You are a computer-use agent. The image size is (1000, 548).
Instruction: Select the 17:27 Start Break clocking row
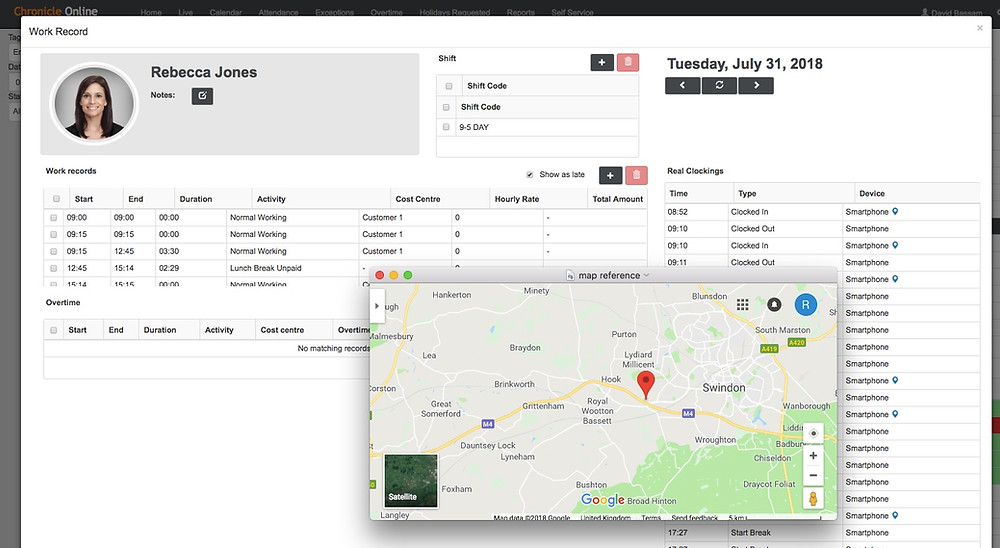pos(822,532)
